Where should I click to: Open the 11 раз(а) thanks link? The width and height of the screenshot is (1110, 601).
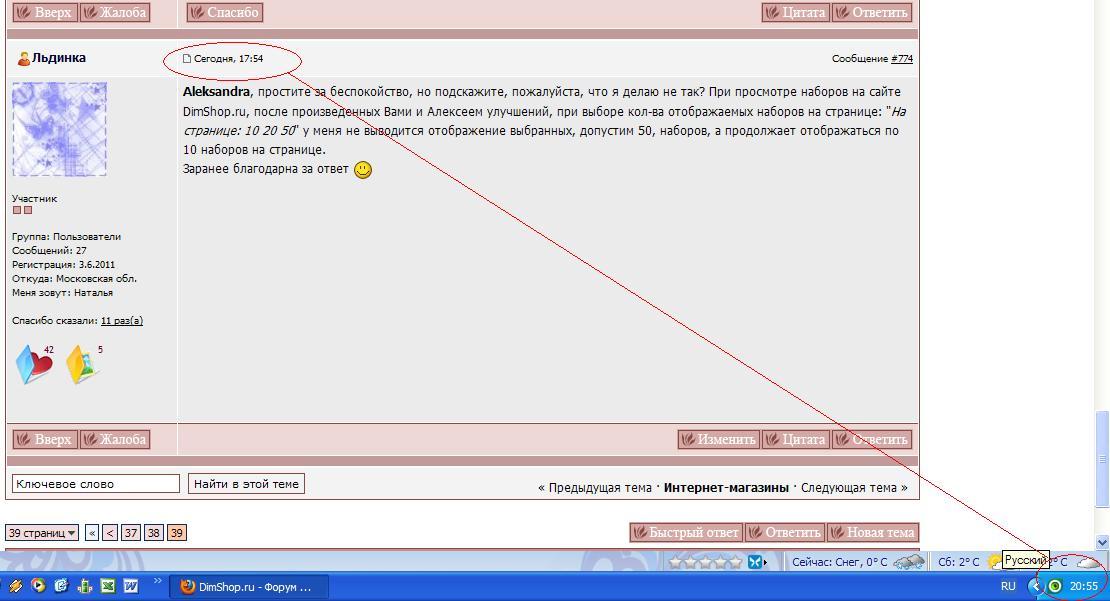click(x=121, y=321)
